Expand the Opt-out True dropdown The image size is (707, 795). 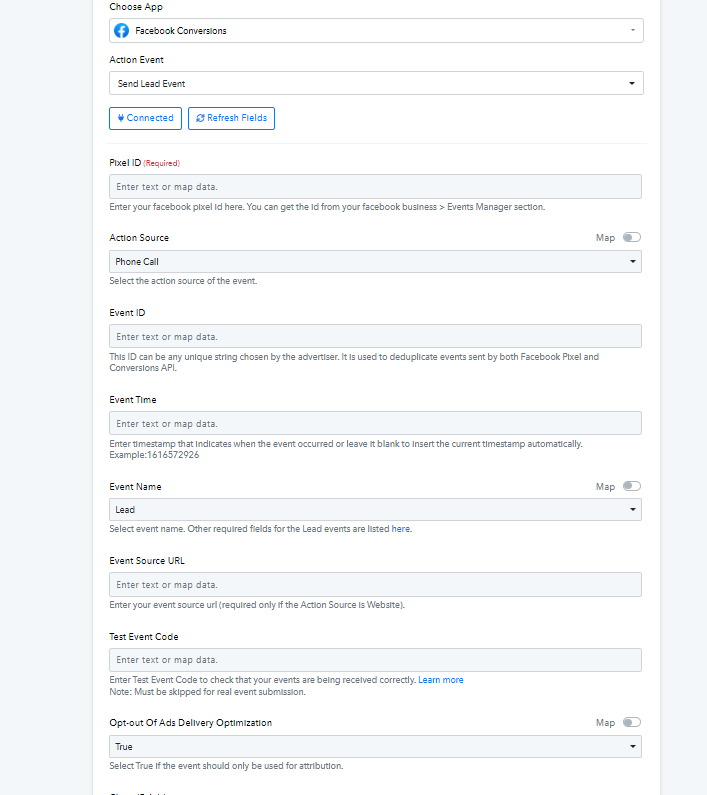375,747
